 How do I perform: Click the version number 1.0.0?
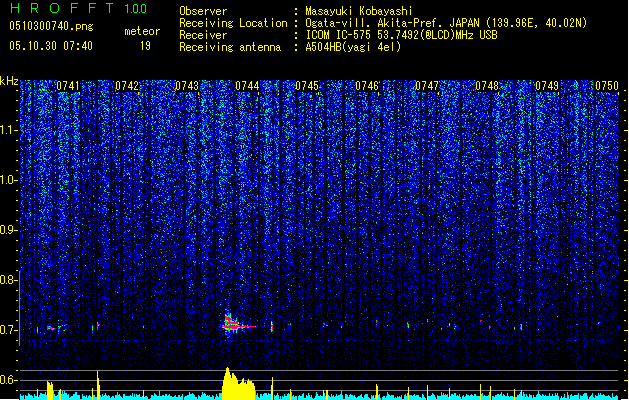coord(136,9)
